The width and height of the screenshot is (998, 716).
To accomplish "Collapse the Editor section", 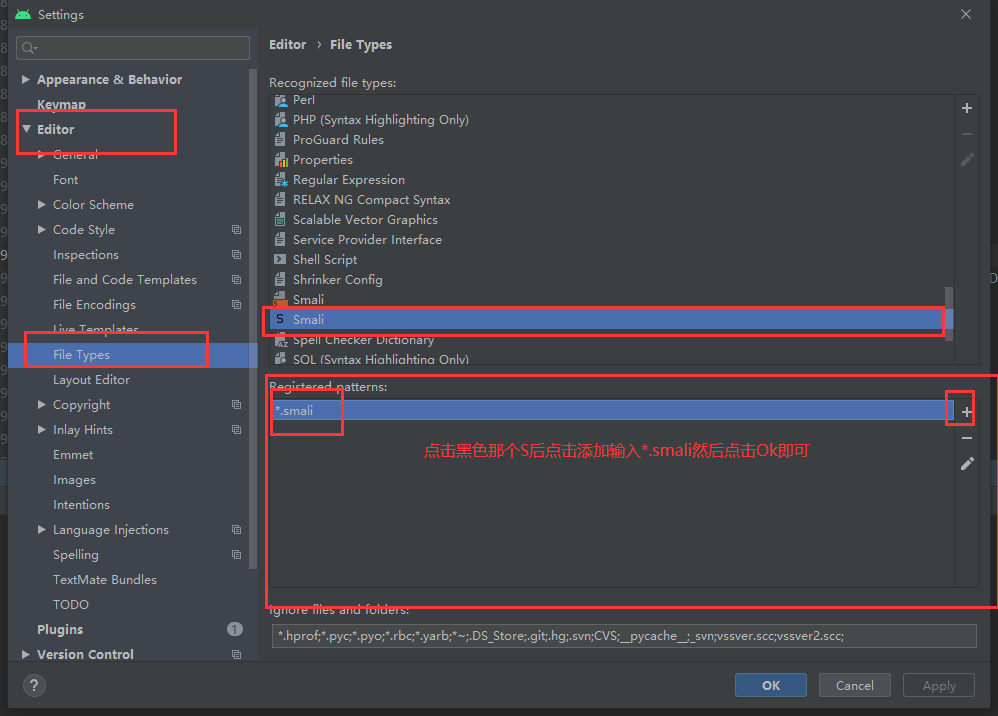I will pos(26,129).
